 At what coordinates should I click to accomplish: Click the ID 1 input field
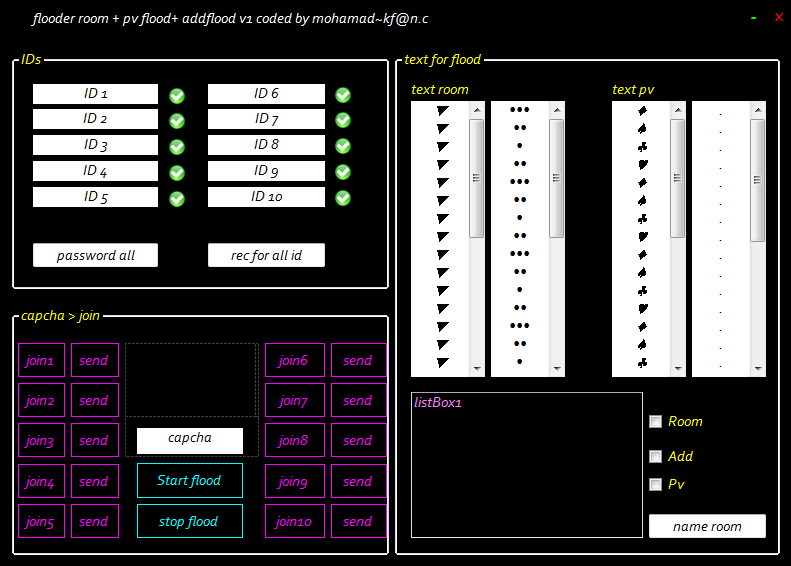coord(95,94)
